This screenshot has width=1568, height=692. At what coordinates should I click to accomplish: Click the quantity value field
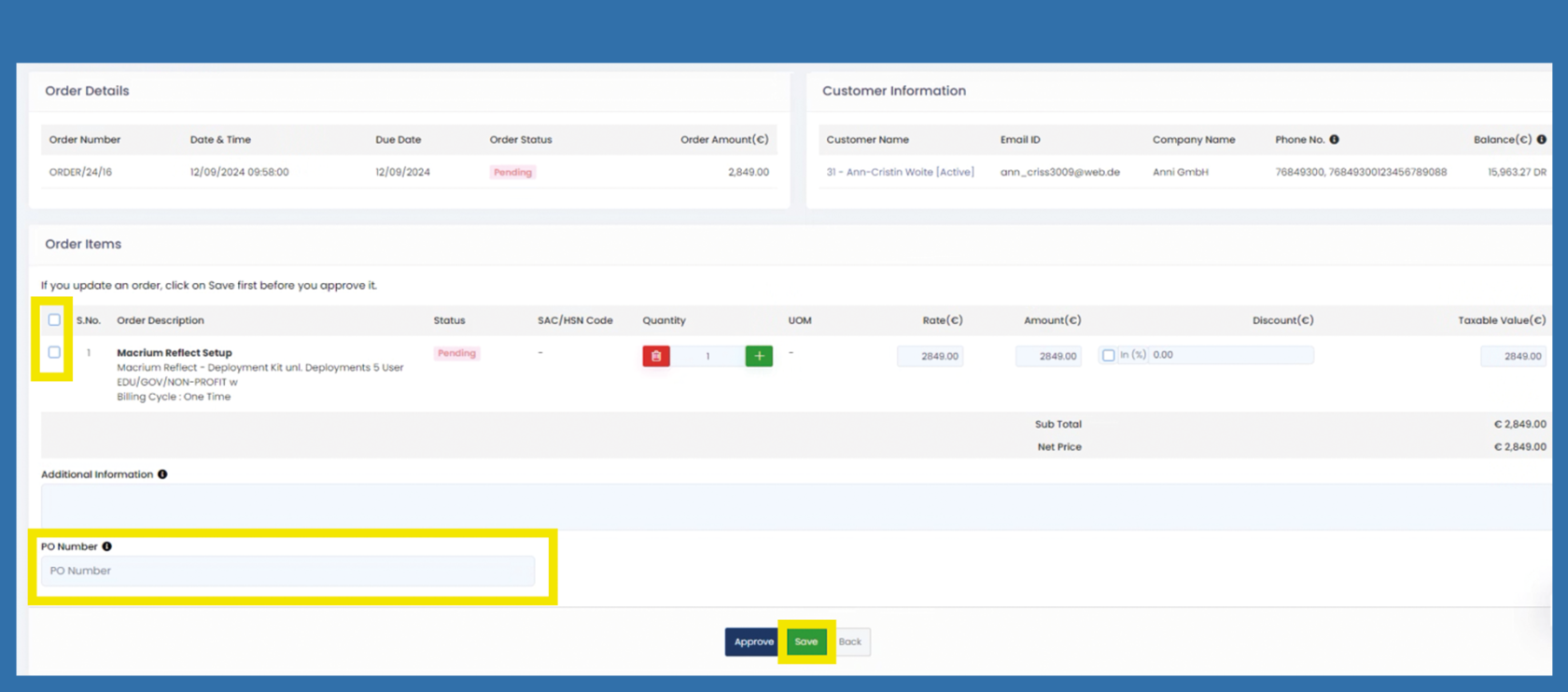click(707, 356)
